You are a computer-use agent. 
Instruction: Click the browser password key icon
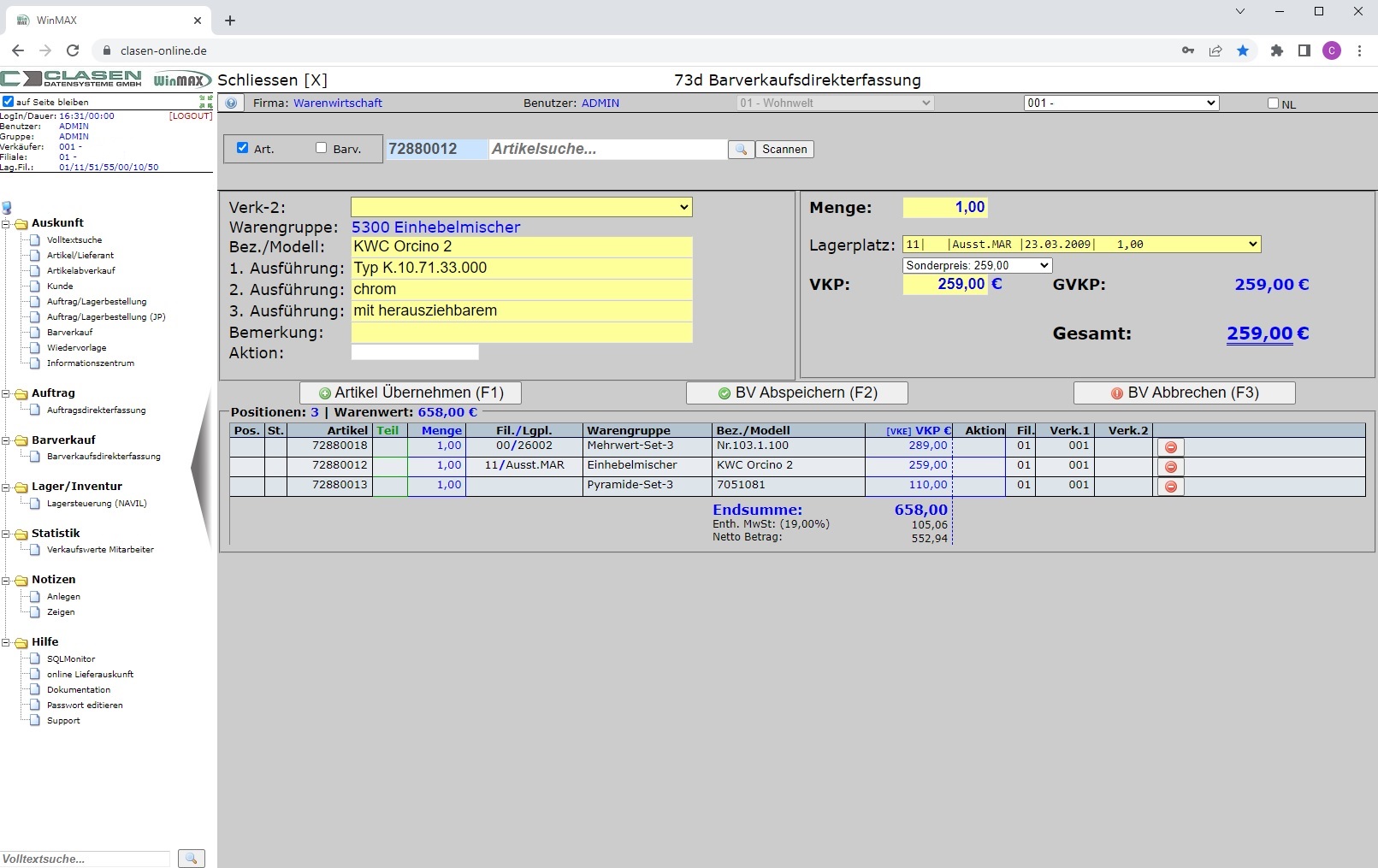[1188, 50]
